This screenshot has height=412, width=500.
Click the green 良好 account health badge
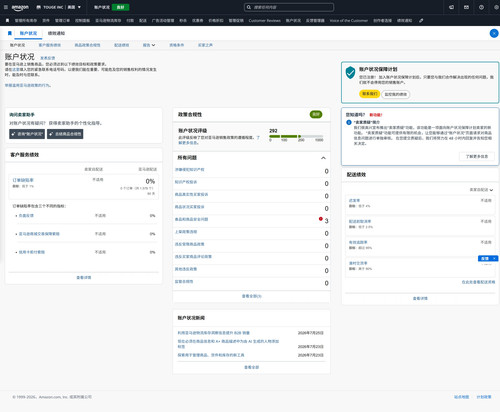(x=120, y=7)
